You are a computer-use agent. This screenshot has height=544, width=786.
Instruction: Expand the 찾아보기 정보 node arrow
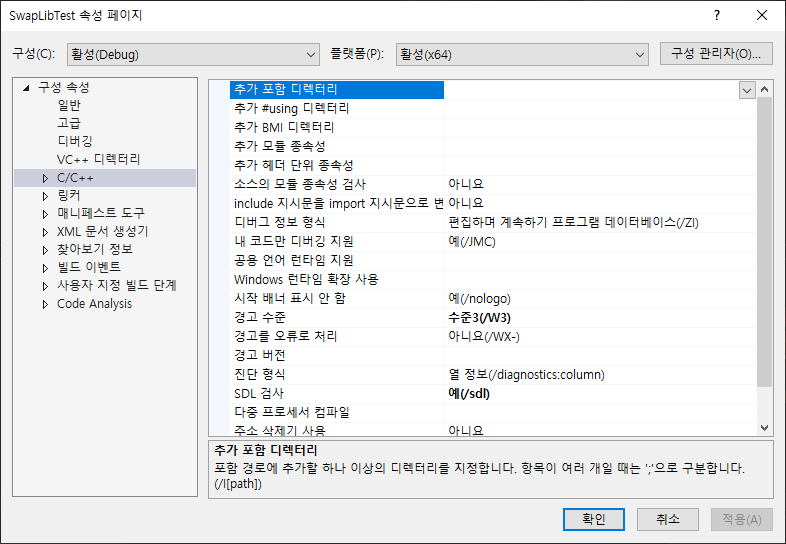click(45, 250)
